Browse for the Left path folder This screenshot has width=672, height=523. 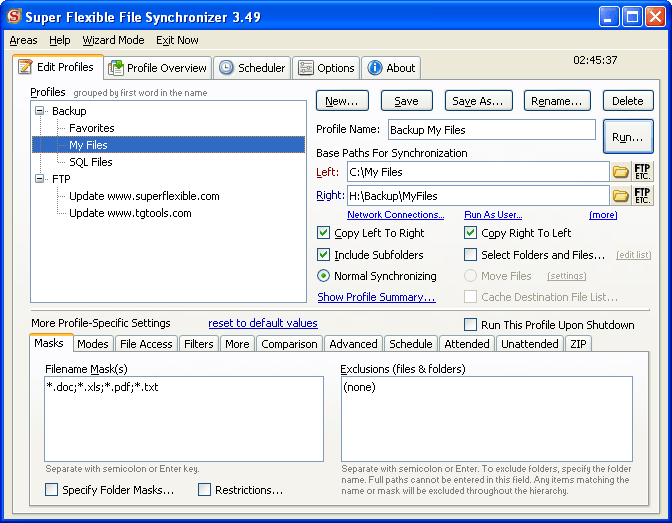click(621, 172)
